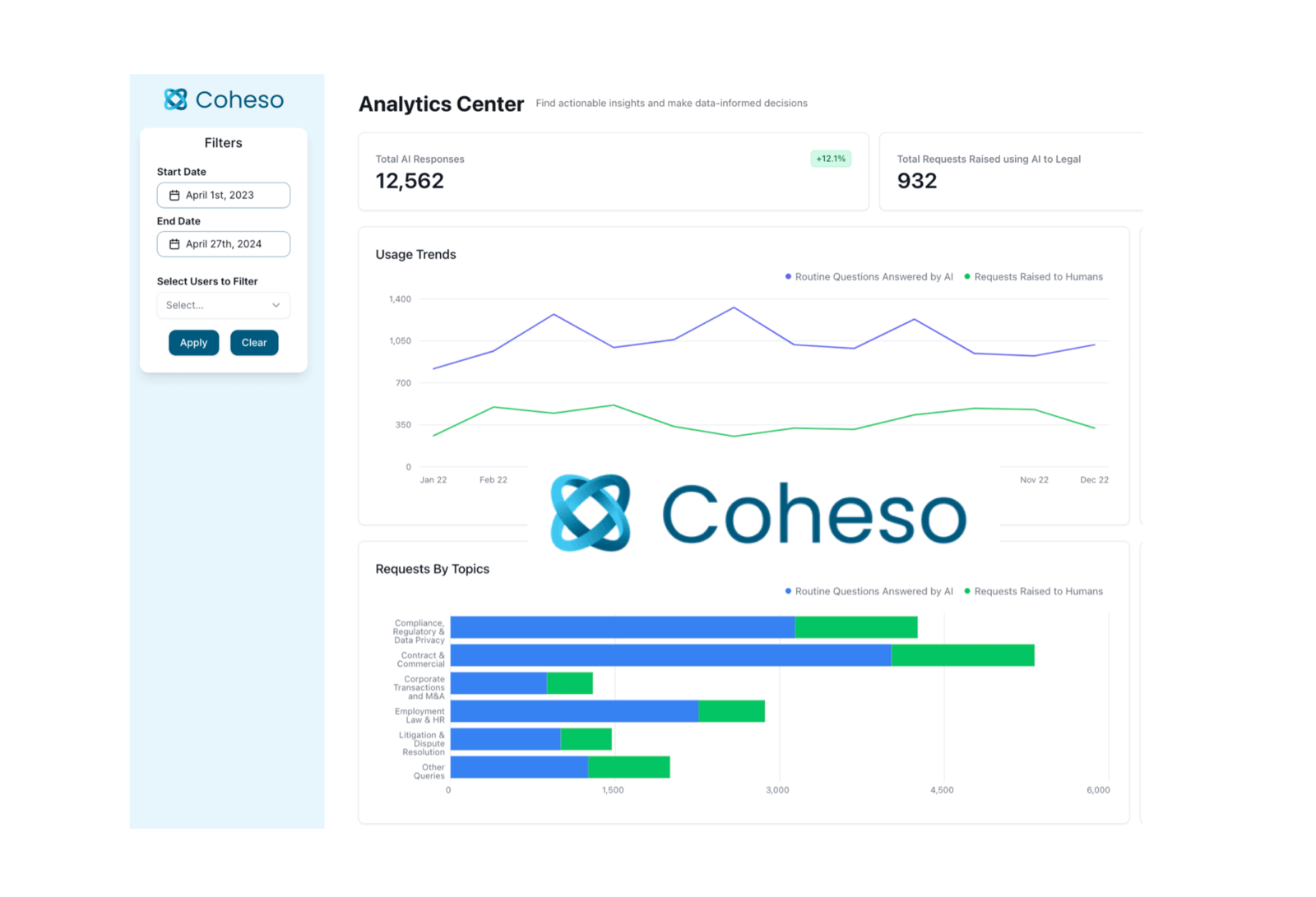Click the green legend dot in Usage Trends

(x=966, y=276)
